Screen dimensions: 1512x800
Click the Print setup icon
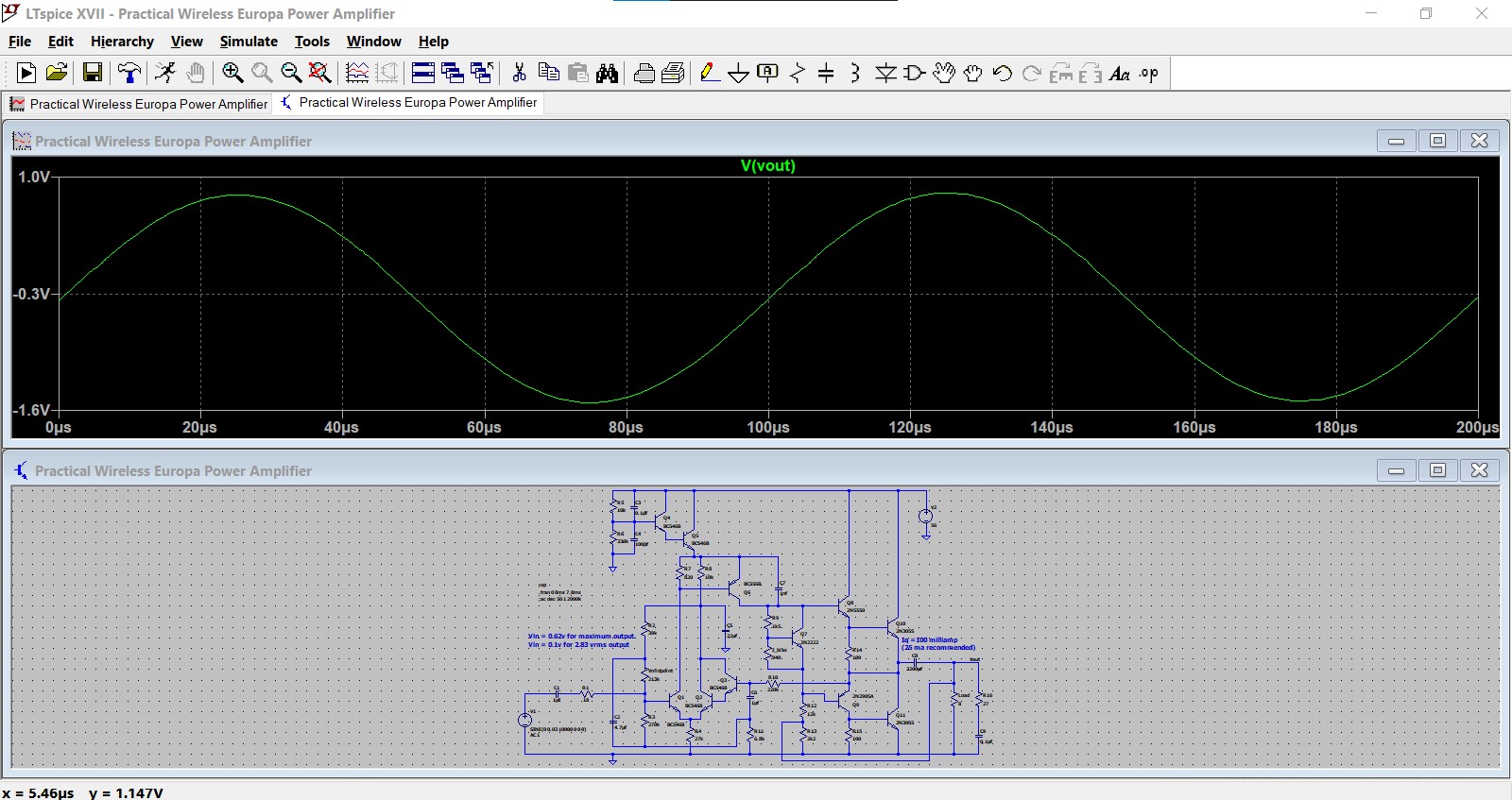(x=644, y=73)
